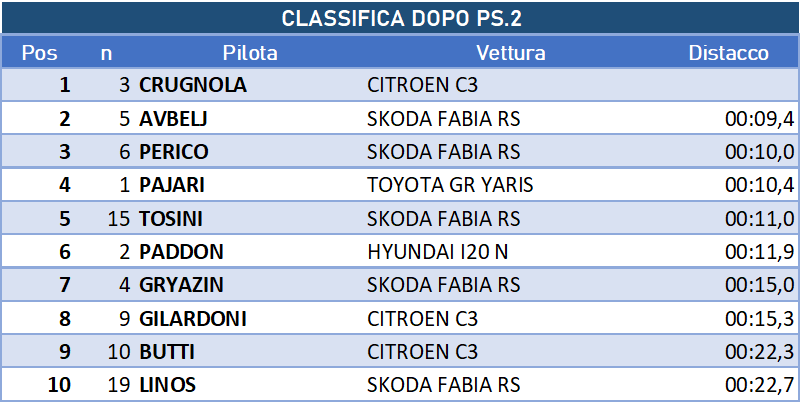
Task: Click the PAJARI driver name
Action: tap(171, 185)
